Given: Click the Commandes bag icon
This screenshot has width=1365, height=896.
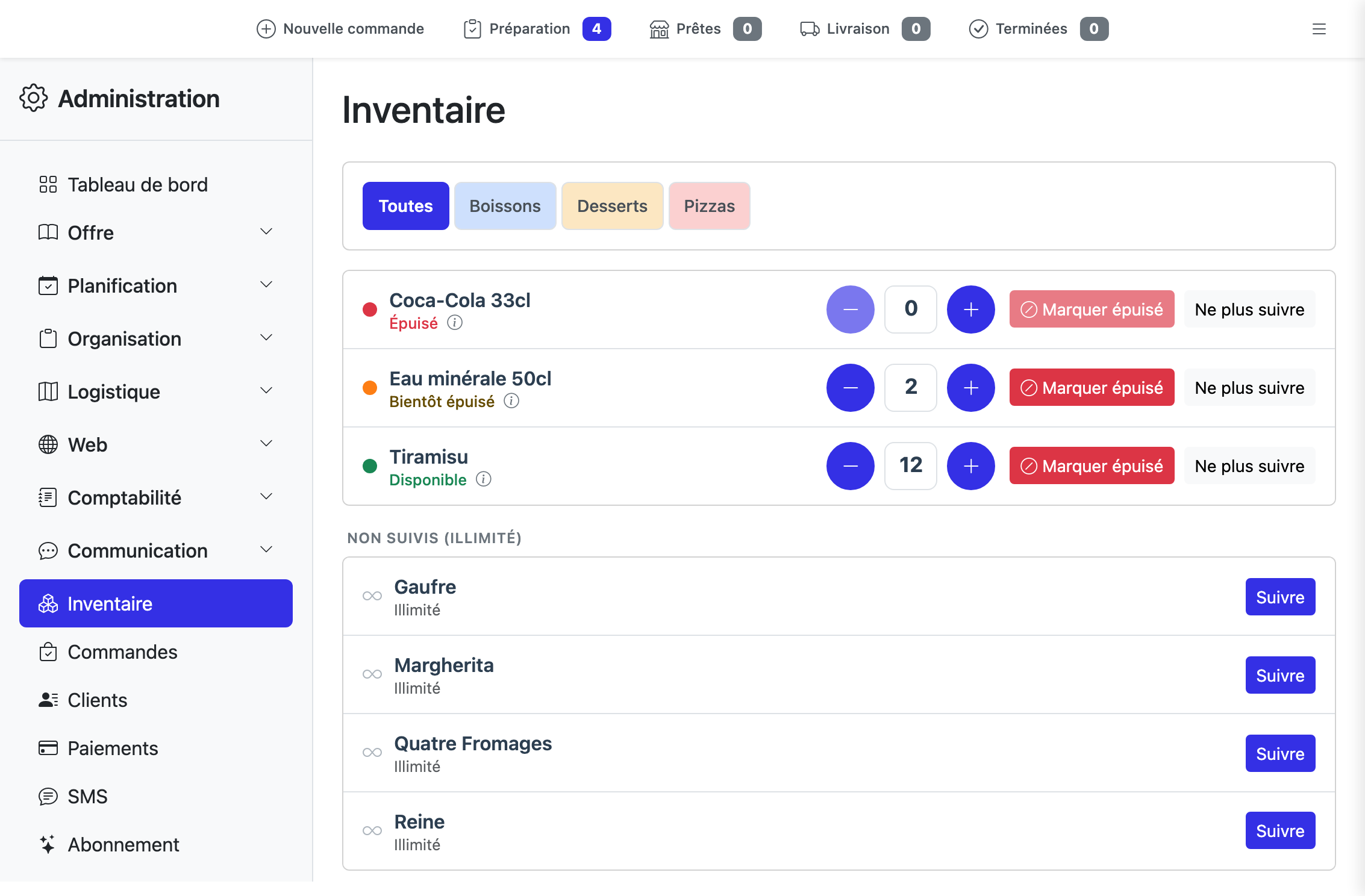Looking at the screenshot, I should (x=48, y=652).
